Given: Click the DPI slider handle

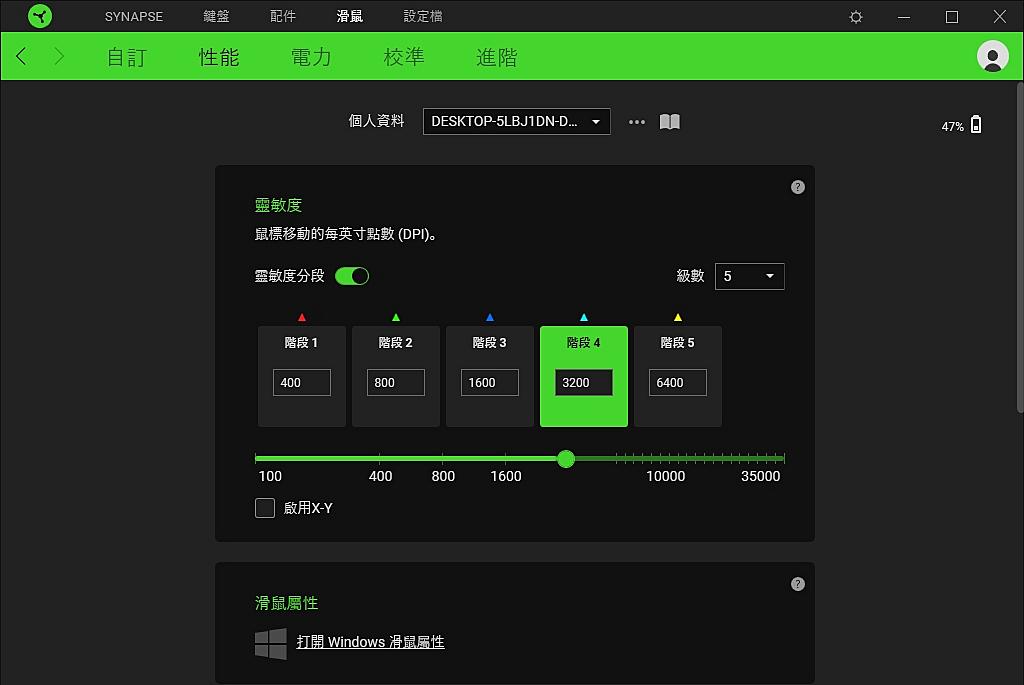Looking at the screenshot, I should click(x=566, y=459).
